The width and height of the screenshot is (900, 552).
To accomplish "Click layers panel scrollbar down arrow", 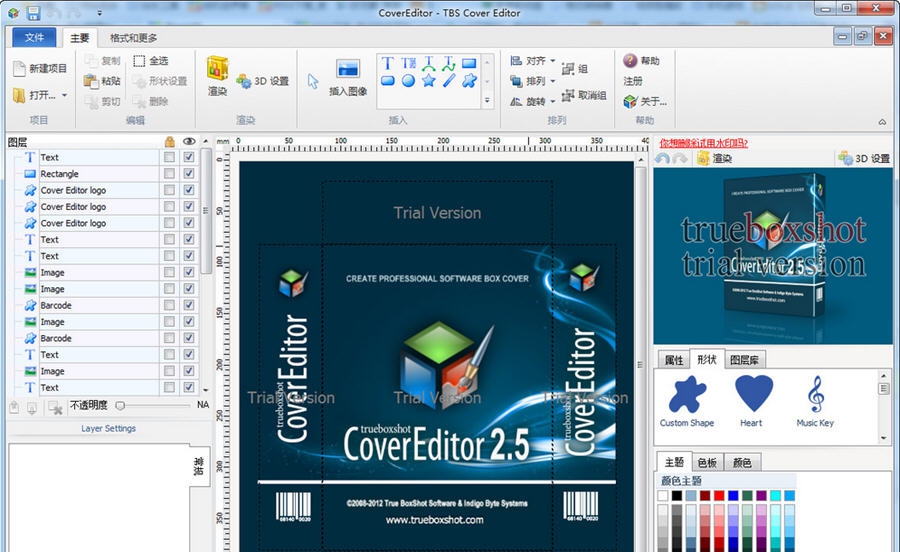I will (205, 390).
